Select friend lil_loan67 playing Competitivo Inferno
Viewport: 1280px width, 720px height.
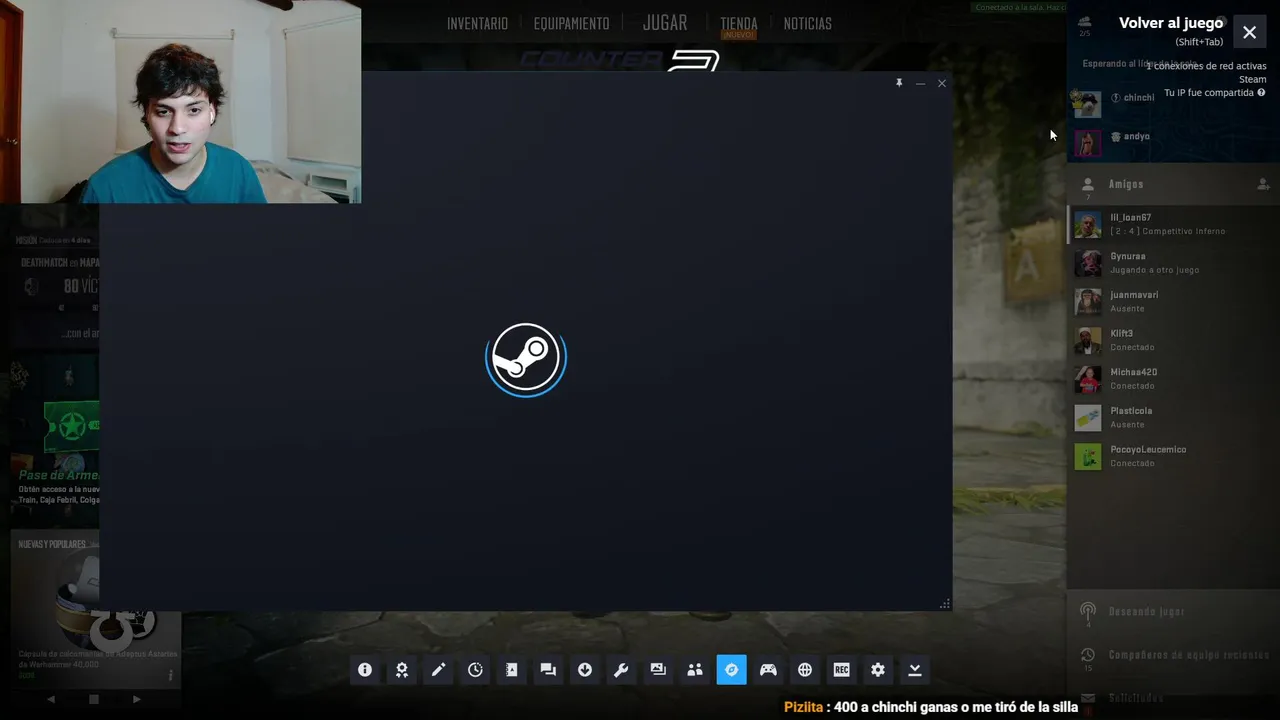1173,224
